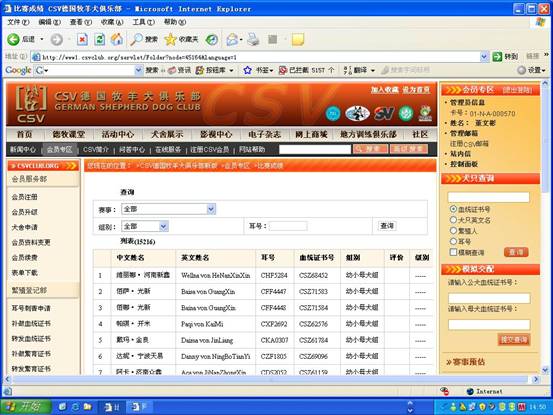
Task: Click the IE Forward arrow button
Action: point(56,39)
